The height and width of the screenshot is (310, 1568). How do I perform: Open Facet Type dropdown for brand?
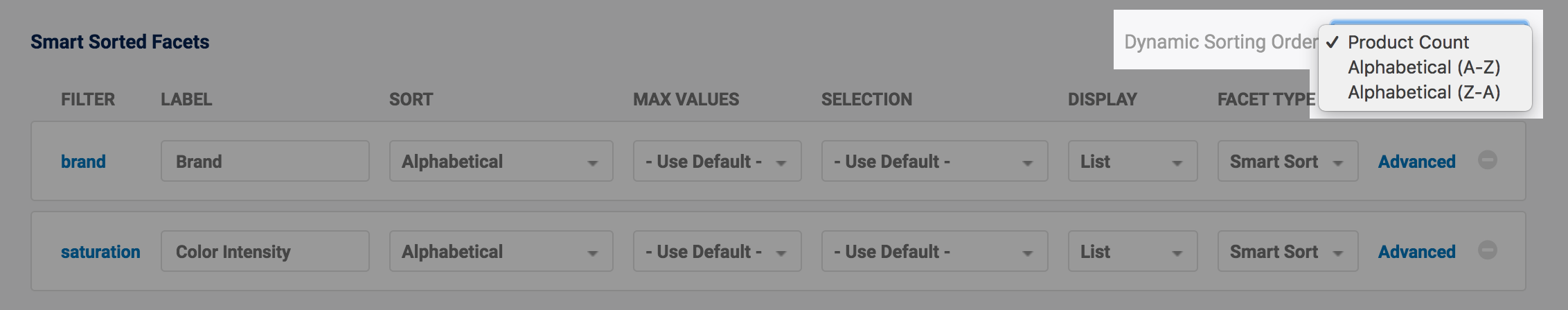(x=1287, y=162)
